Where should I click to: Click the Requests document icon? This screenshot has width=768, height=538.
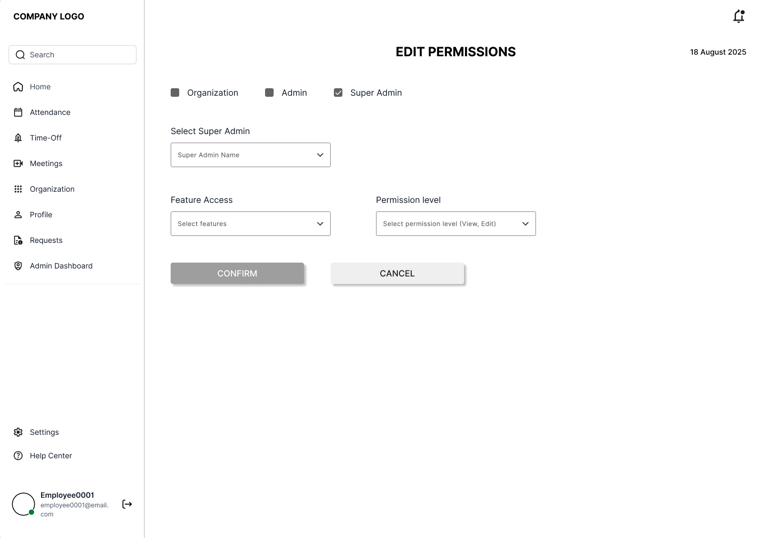[18, 240]
